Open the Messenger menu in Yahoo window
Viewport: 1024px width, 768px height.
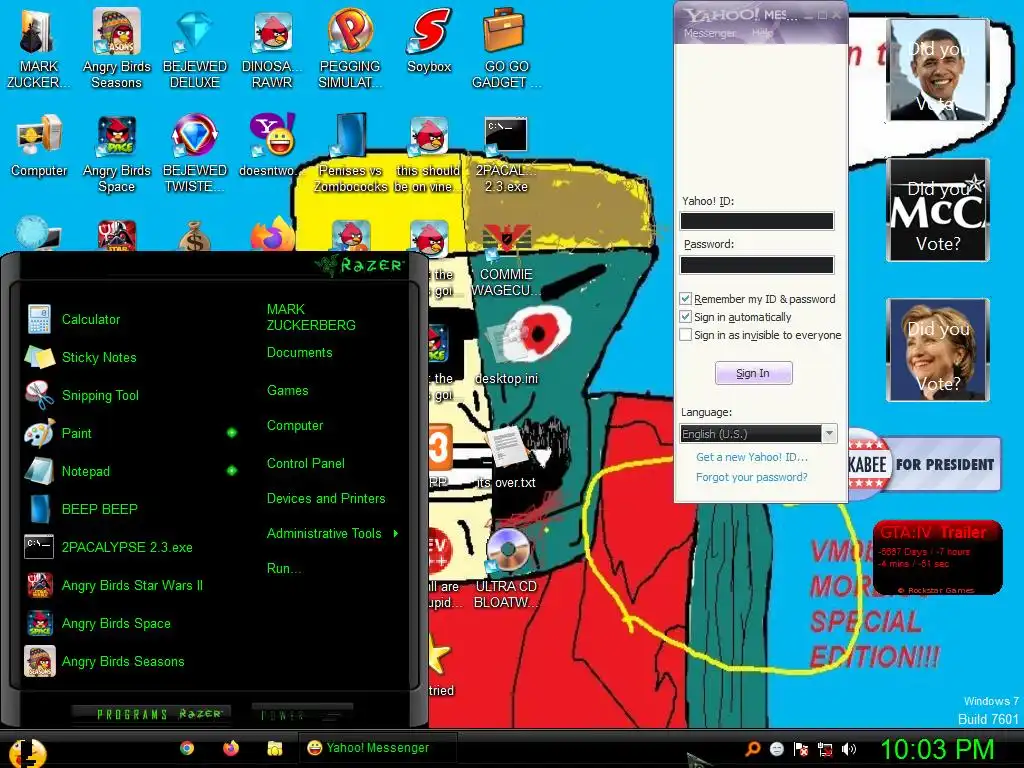709,33
